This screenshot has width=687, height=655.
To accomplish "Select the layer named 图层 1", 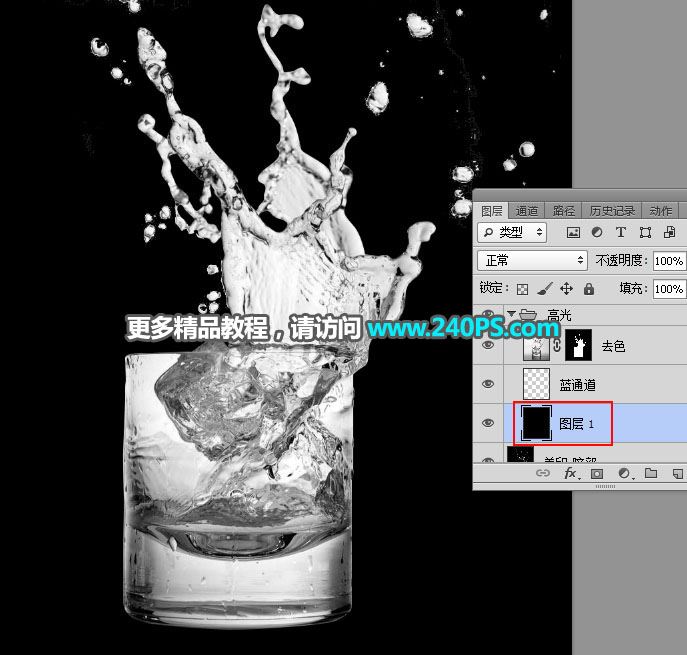I will pos(576,424).
